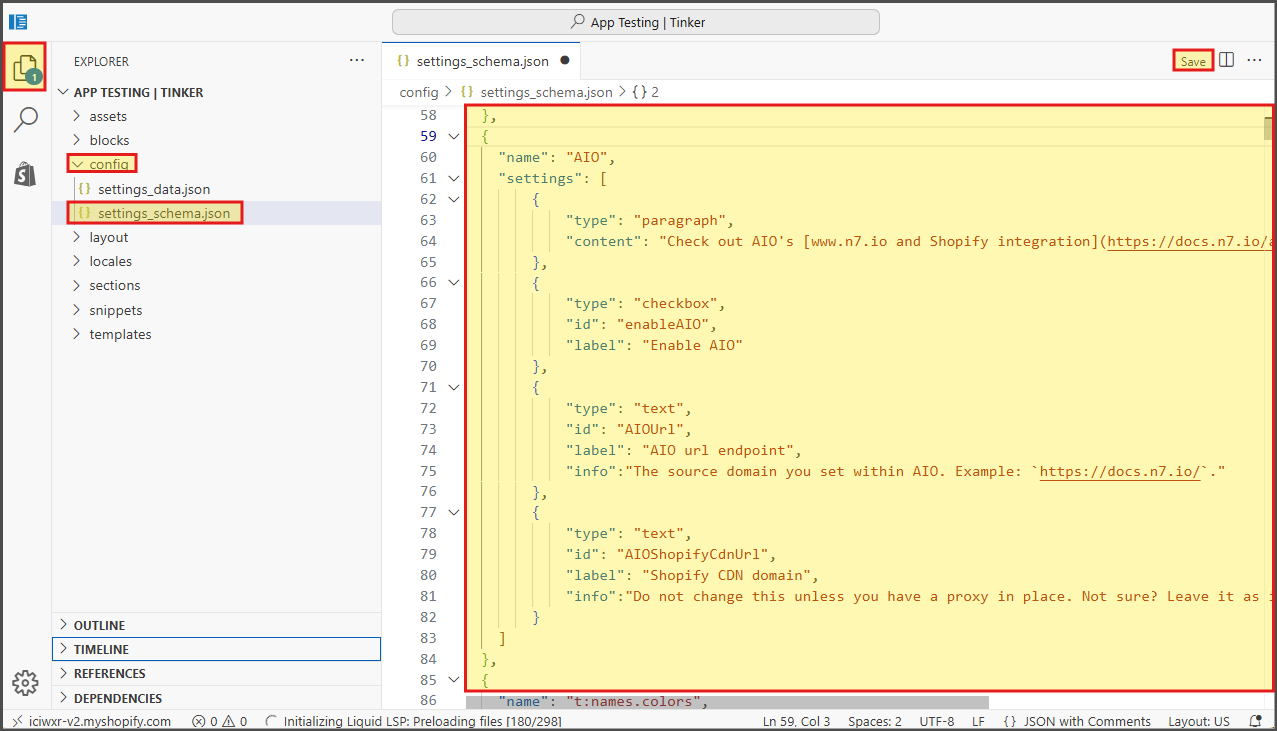Click the split editor icon
The image size is (1277, 731).
[x=1227, y=60]
